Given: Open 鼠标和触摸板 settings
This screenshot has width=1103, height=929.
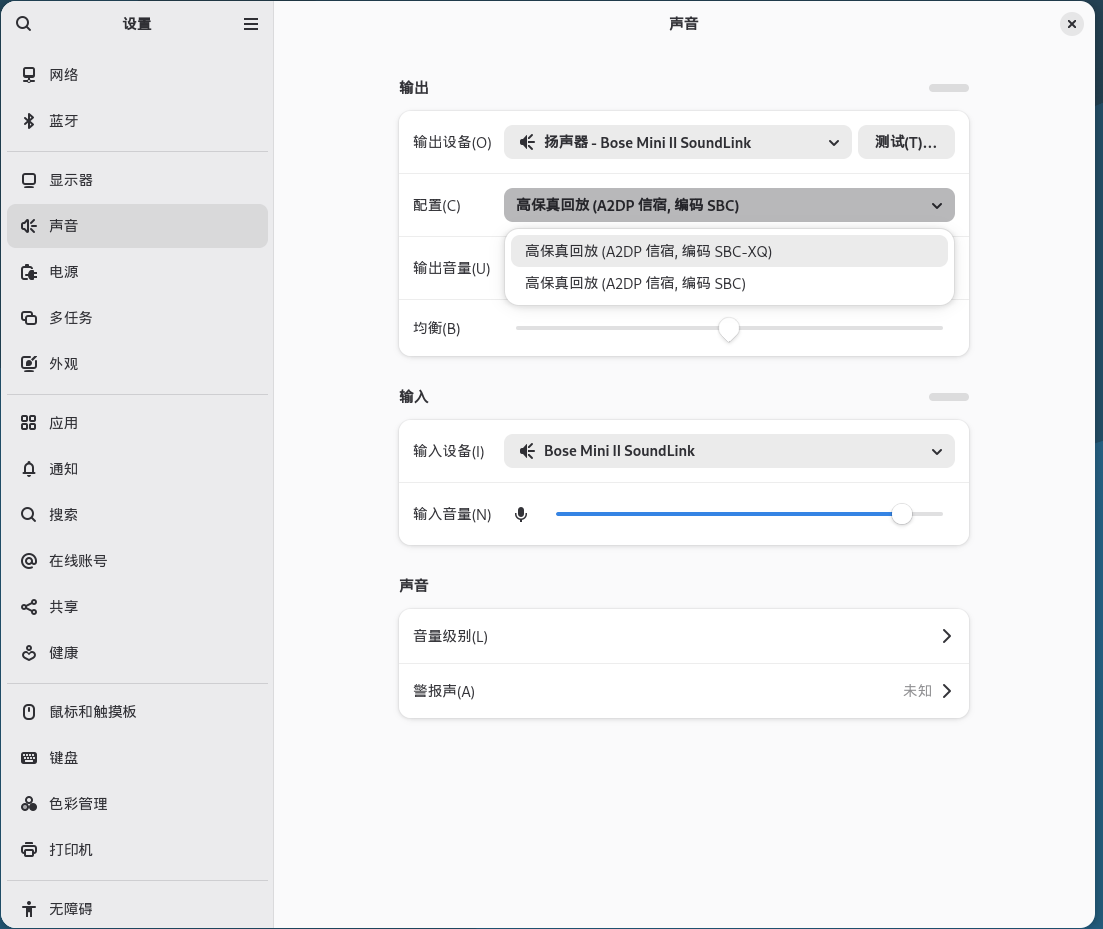Looking at the screenshot, I should click(x=137, y=712).
